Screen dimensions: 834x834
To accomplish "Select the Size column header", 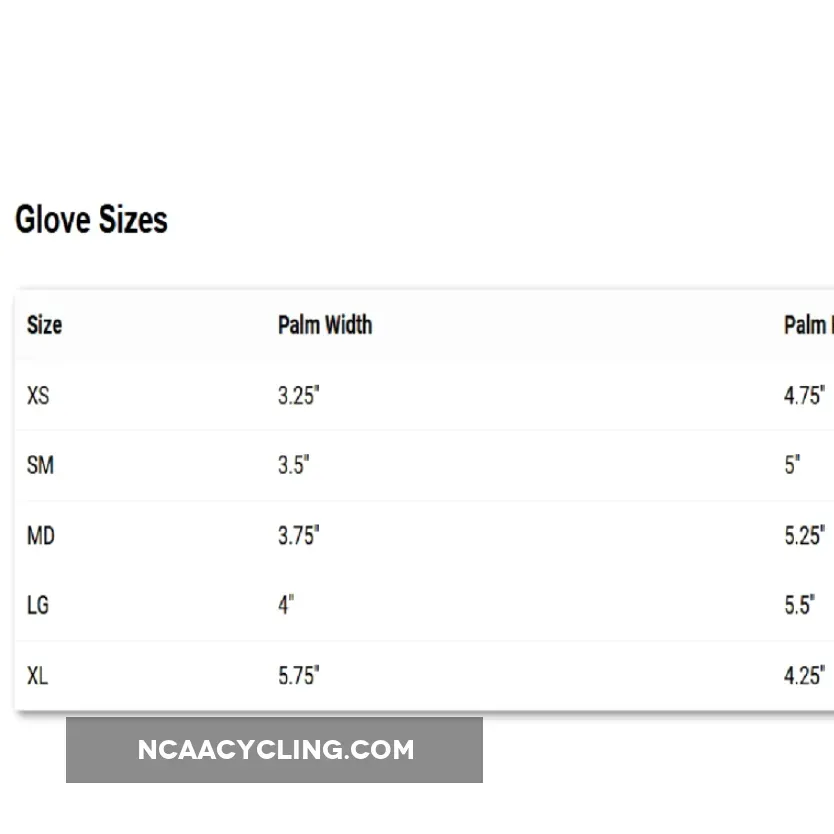I will [44, 325].
